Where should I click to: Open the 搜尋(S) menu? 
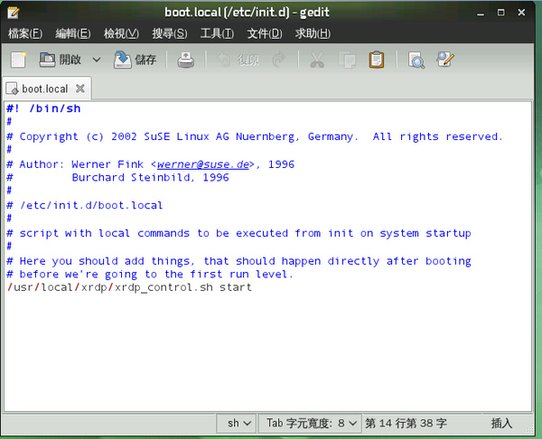(169, 34)
